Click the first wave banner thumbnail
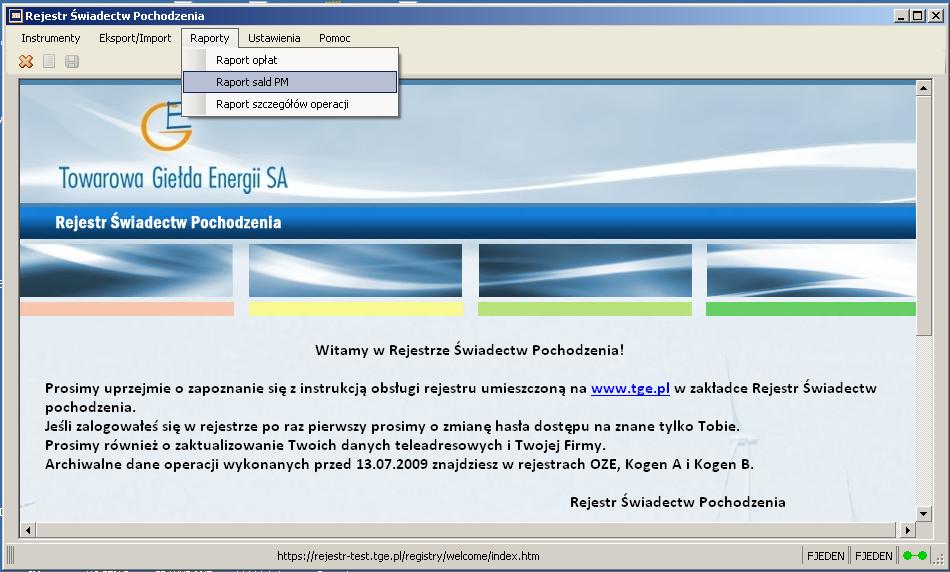This screenshot has width=950, height=572. [x=126, y=270]
